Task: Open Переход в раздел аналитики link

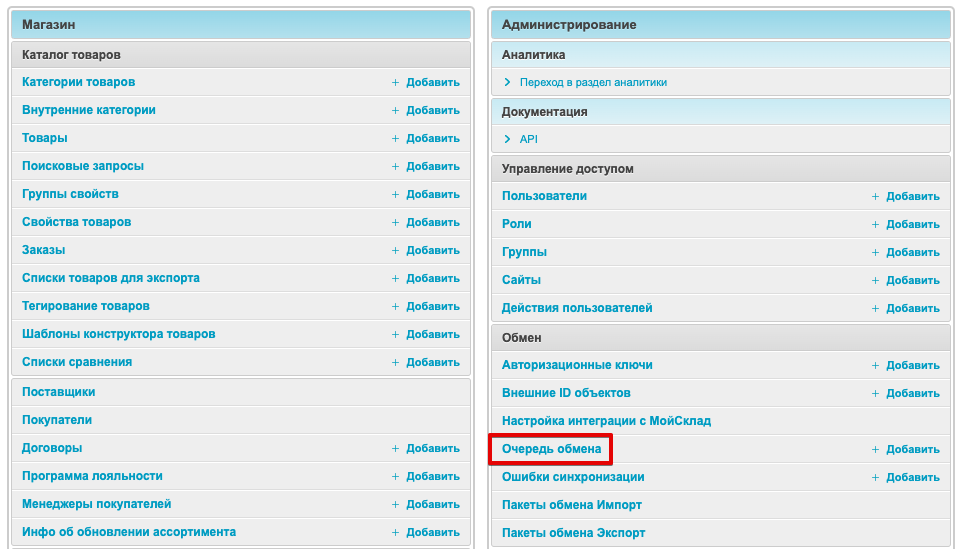Action: [x=593, y=82]
